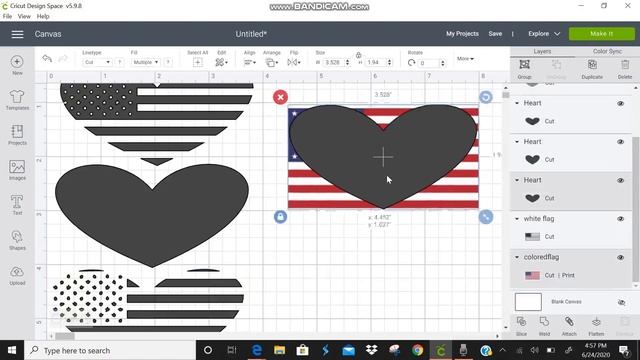This screenshot has height=360, width=640.
Task: Switch to the Color Sync tab
Action: point(607,51)
